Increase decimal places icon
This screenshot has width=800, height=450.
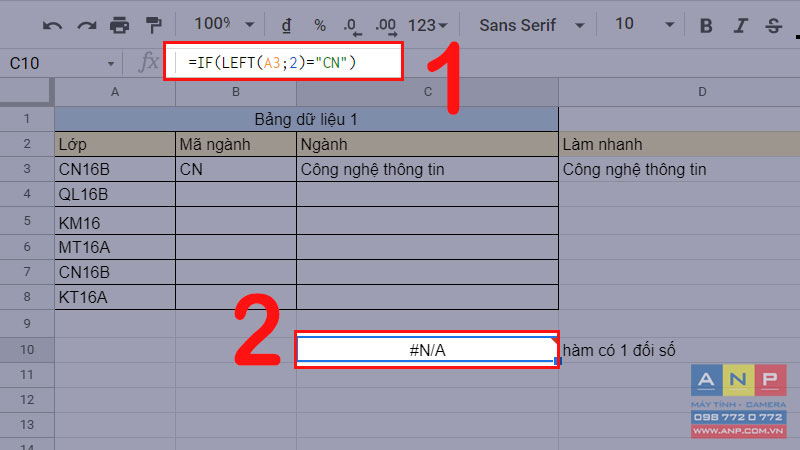pyautogui.click(x=386, y=26)
